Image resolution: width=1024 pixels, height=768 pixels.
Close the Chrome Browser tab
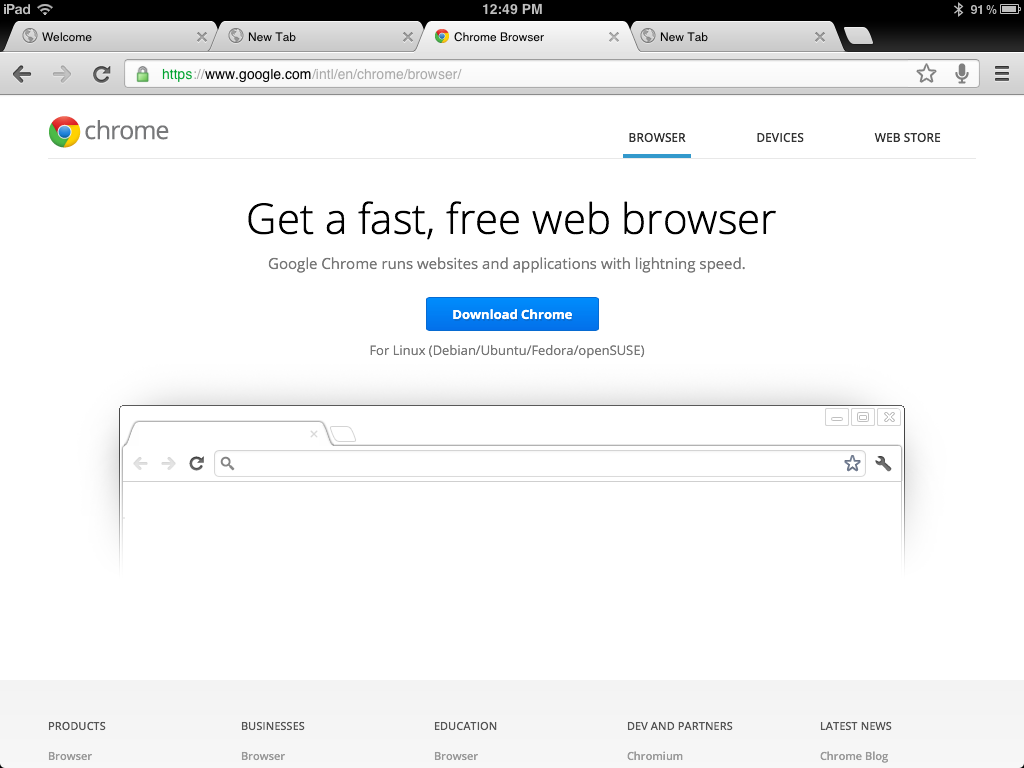(x=614, y=37)
